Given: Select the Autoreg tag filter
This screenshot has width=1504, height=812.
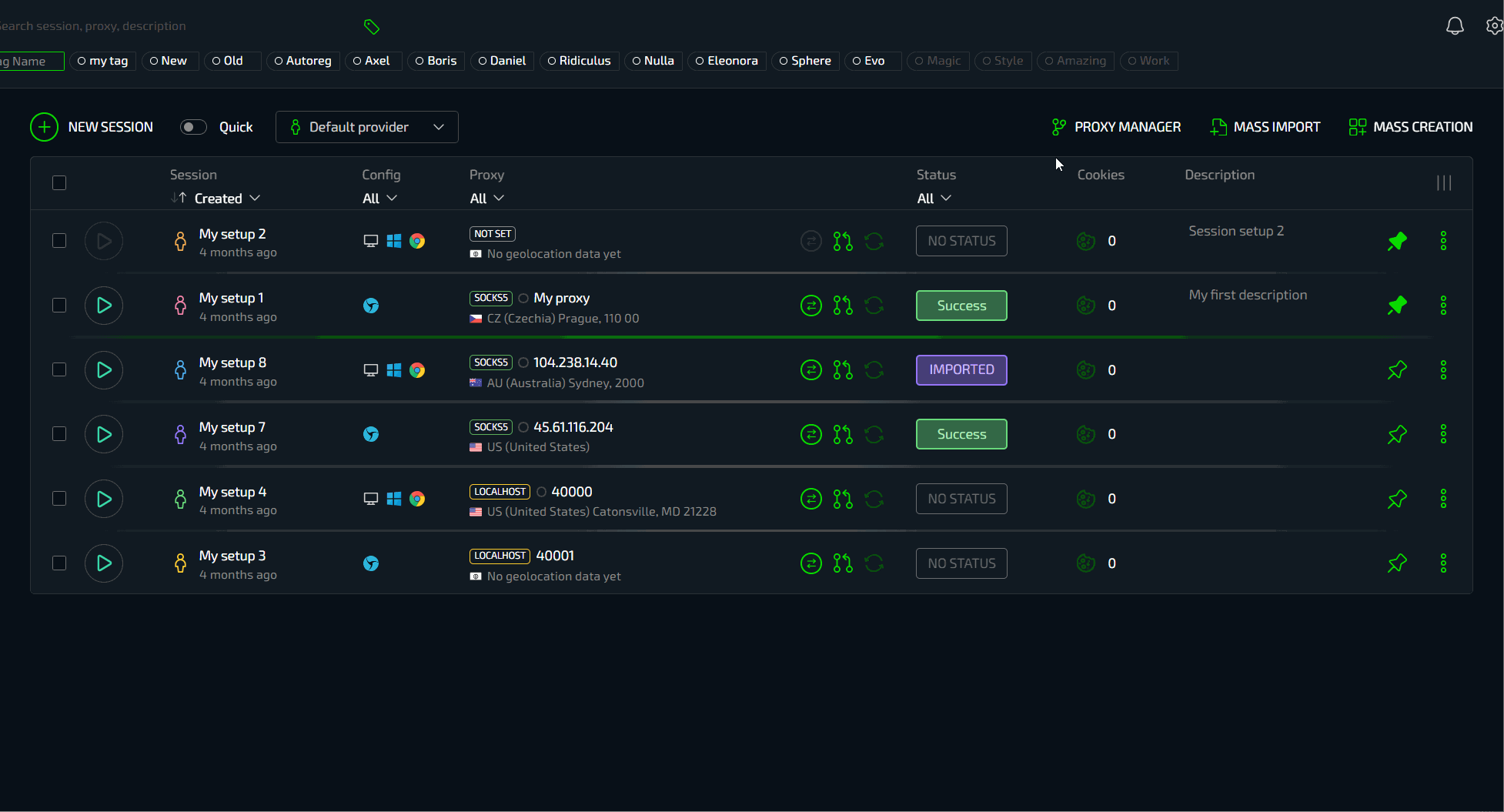Looking at the screenshot, I should [x=302, y=61].
